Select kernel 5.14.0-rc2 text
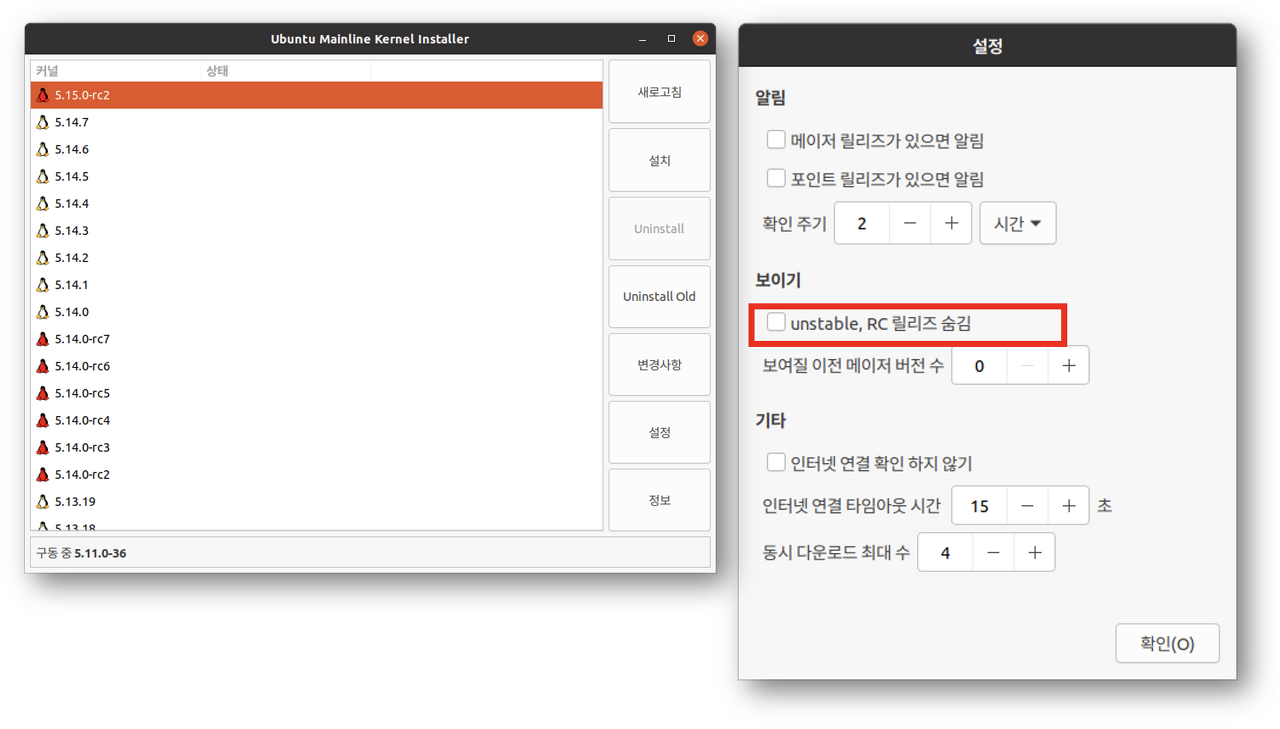Image resolution: width=1280 pixels, height=729 pixels. click(x=82, y=474)
